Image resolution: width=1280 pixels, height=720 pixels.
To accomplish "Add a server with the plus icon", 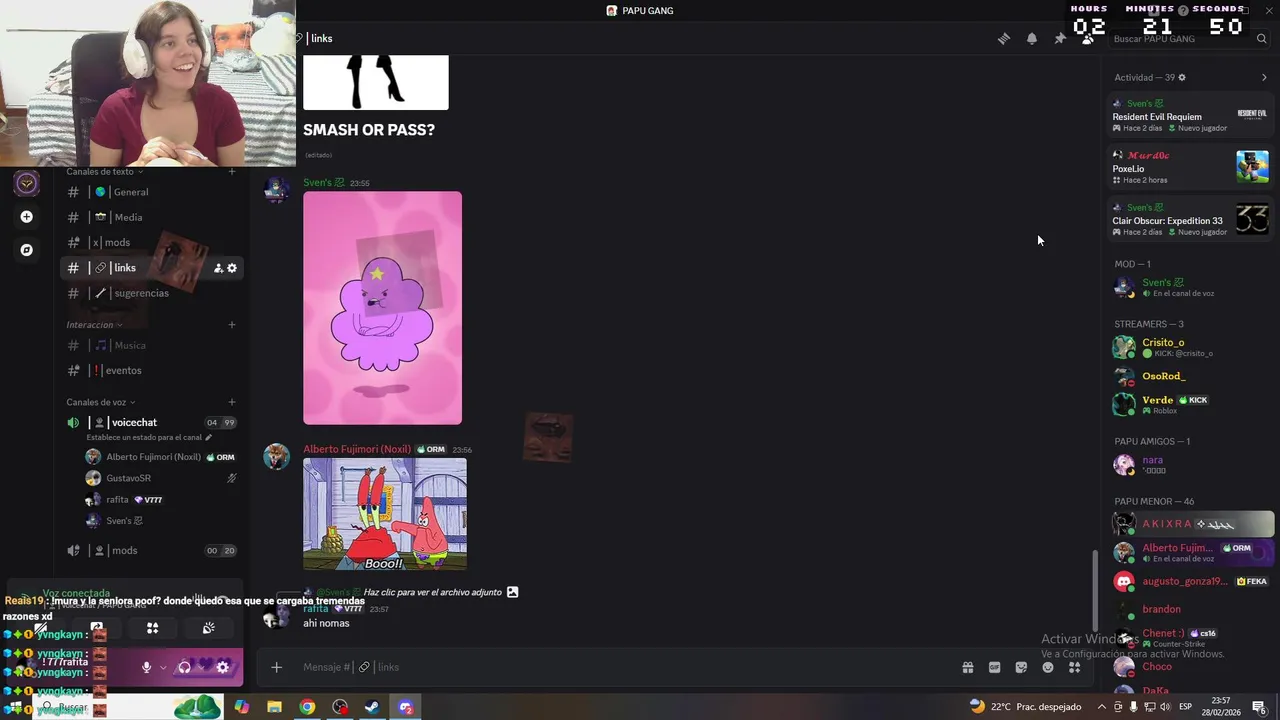I will tap(27, 217).
